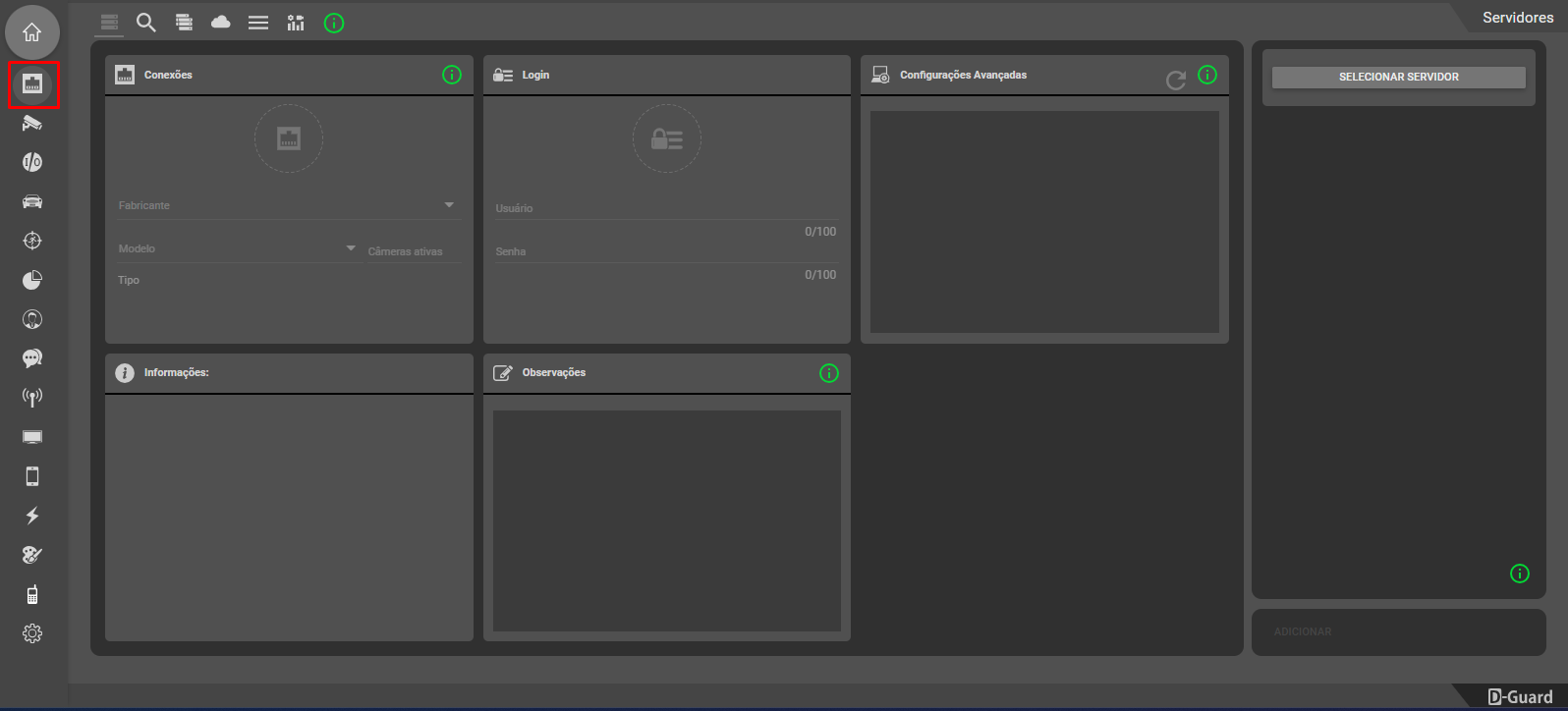Viewport: 1568px width, 711px height.
Task: Open the pie chart icon in sidebar
Action: click(32, 280)
